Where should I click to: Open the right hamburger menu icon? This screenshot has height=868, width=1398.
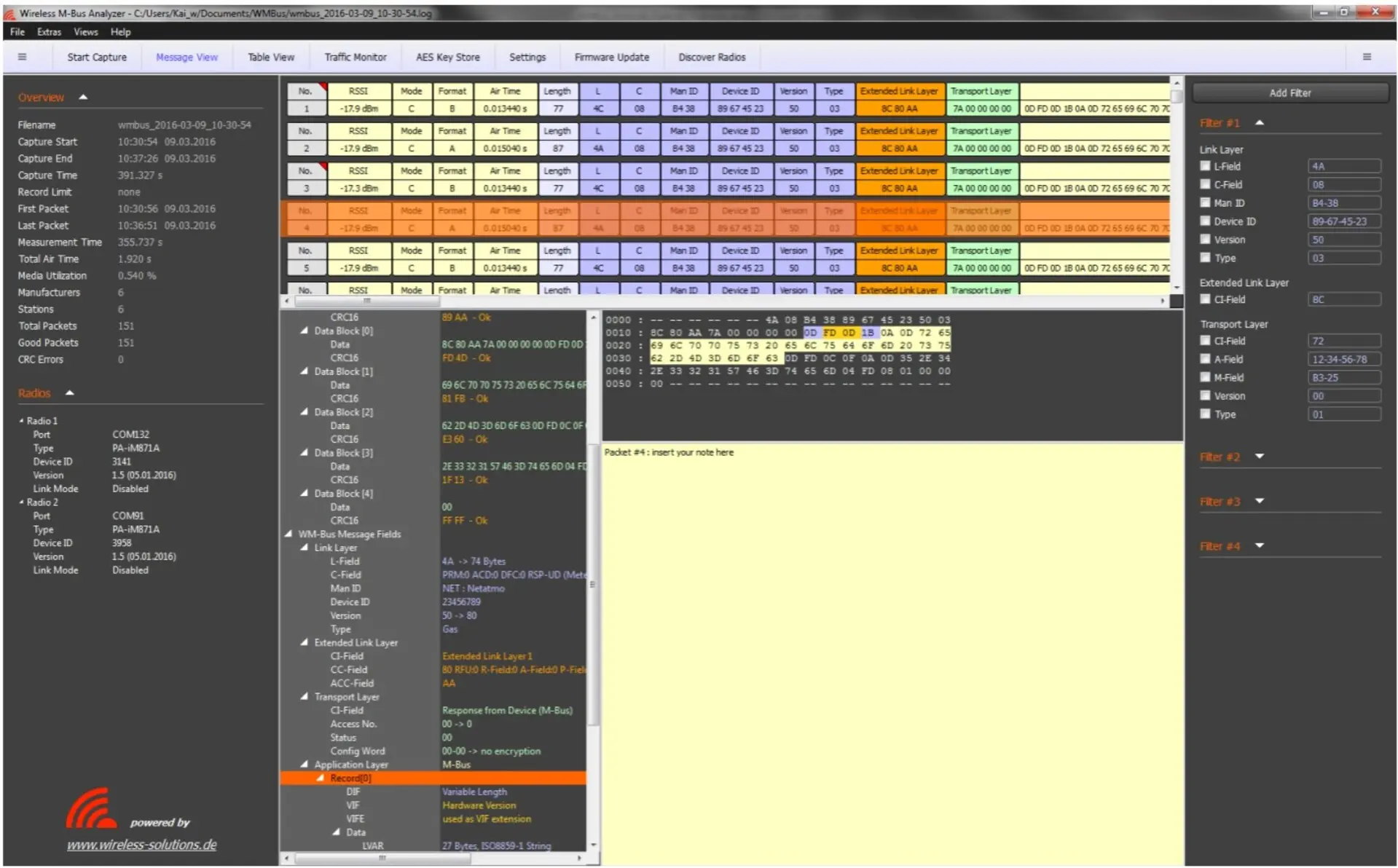coord(1367,57)
